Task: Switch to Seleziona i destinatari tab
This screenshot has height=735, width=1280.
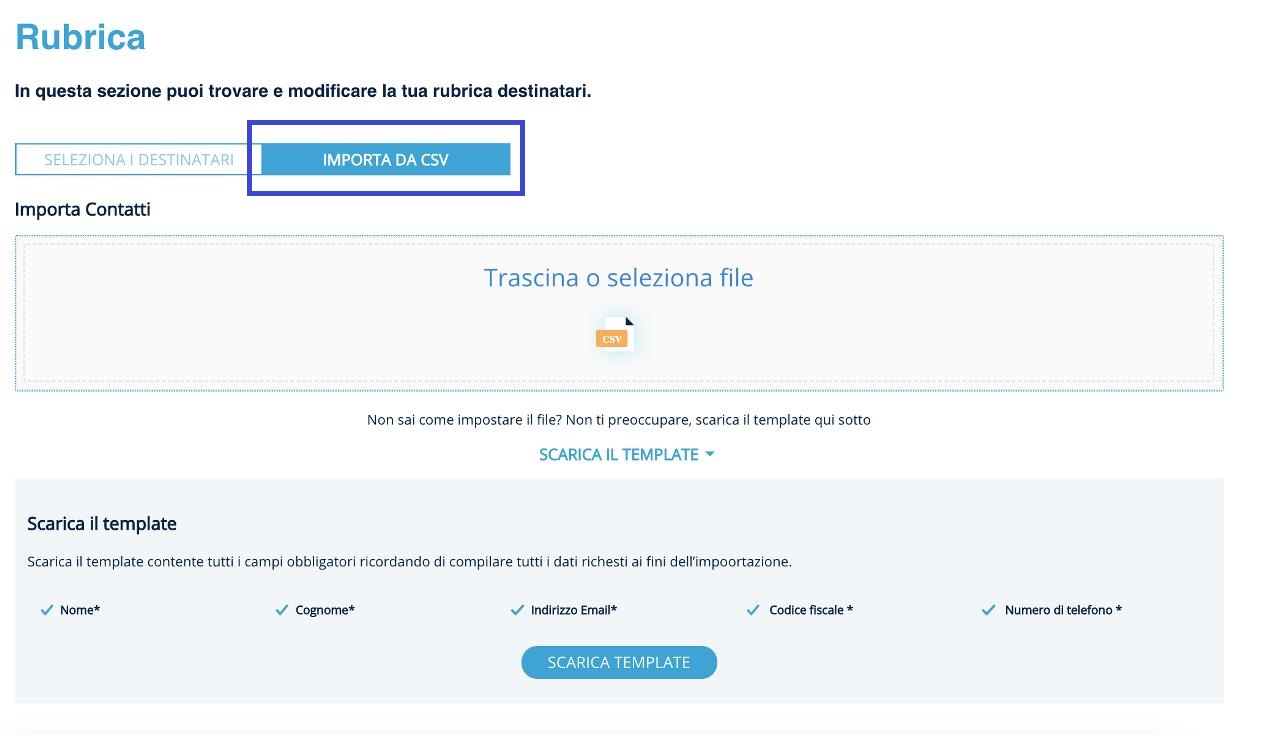Action: click(x=138, y=159)
